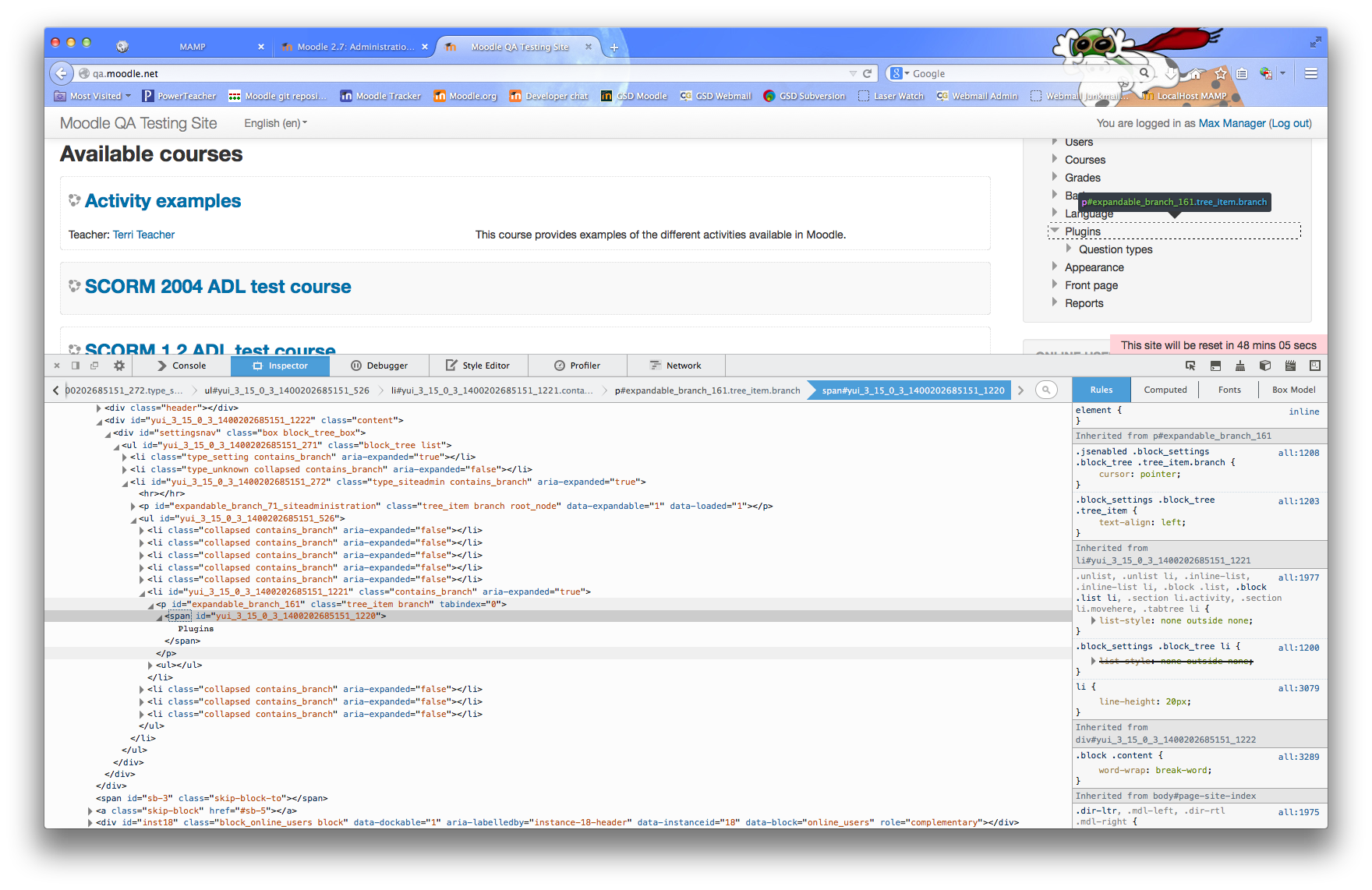Screen dimensions: 1372x890
Task: Expand the Reports tree node
Action: point(1055,302)
